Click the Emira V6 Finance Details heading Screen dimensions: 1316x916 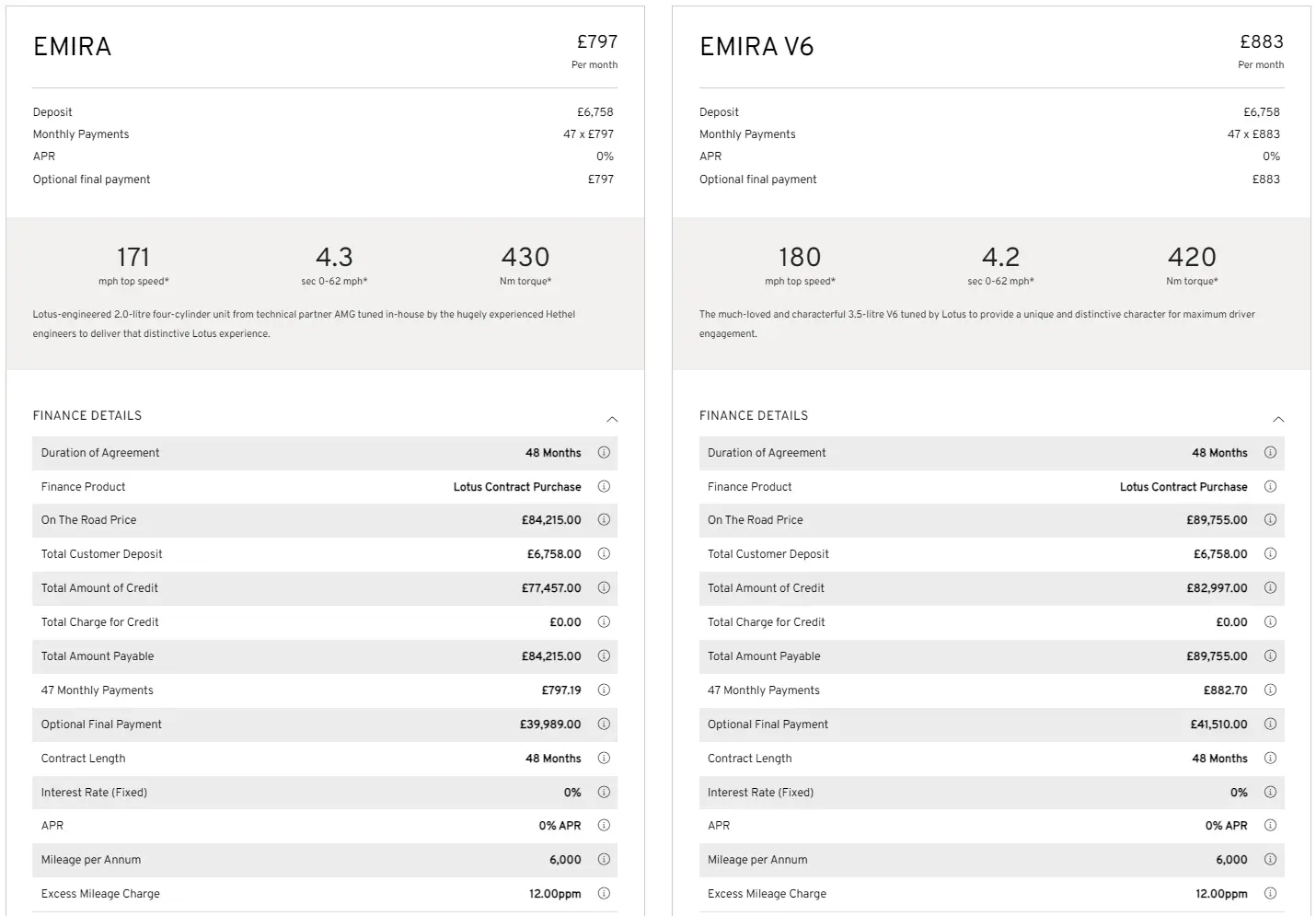click(x=754, y=416)
